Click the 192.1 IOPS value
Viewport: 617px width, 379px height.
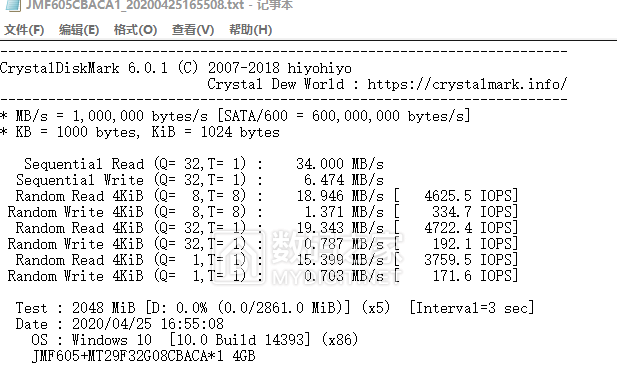[x=474, y=244]
